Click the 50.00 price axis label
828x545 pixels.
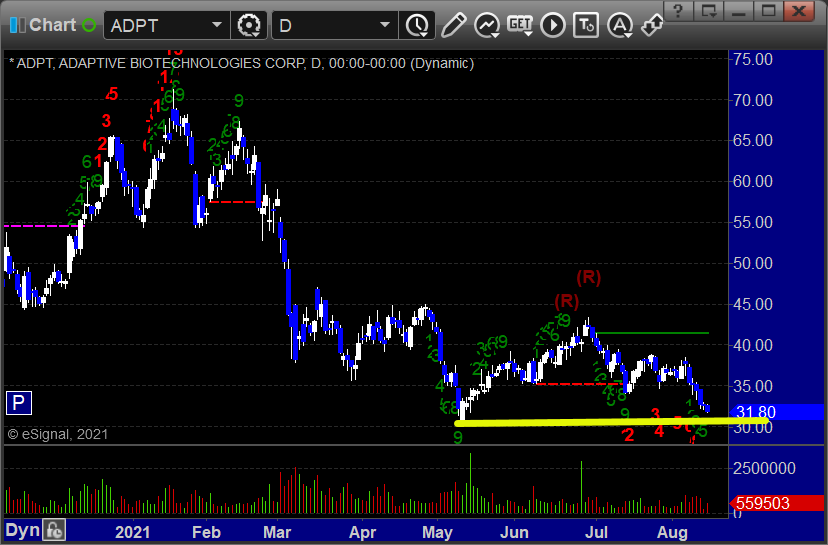coord(752,263)
